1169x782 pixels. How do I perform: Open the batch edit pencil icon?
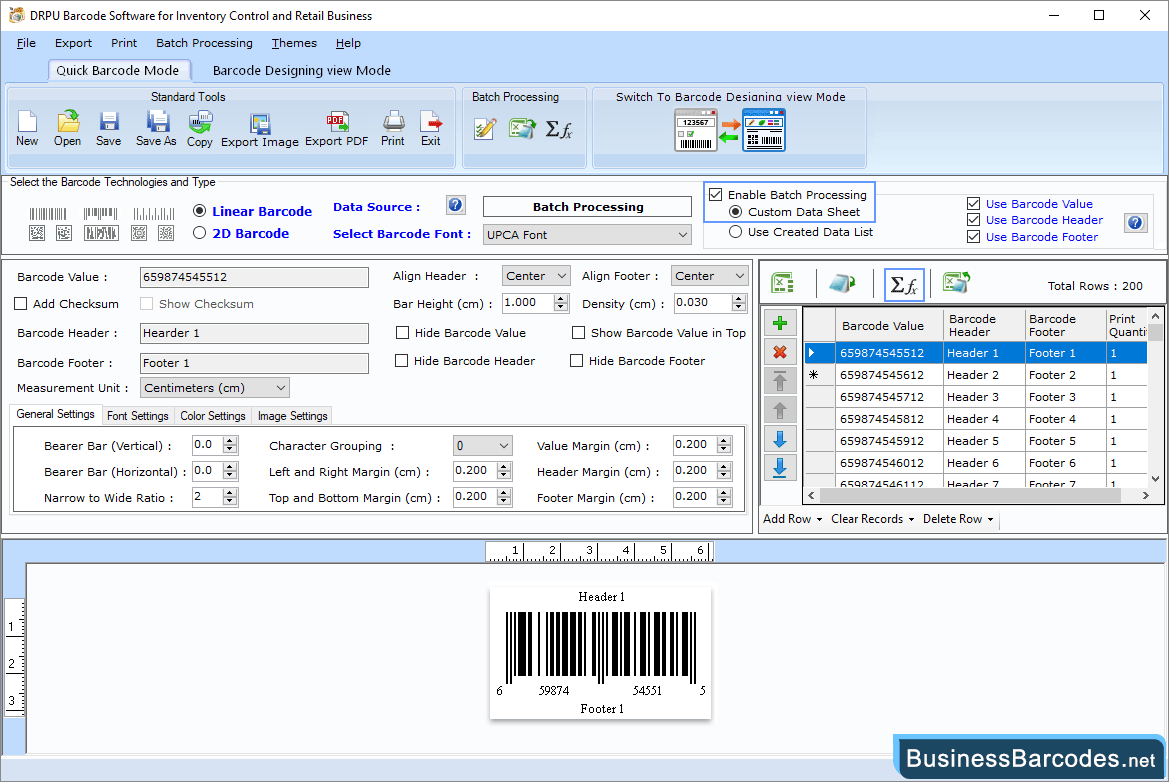(485, 129)
